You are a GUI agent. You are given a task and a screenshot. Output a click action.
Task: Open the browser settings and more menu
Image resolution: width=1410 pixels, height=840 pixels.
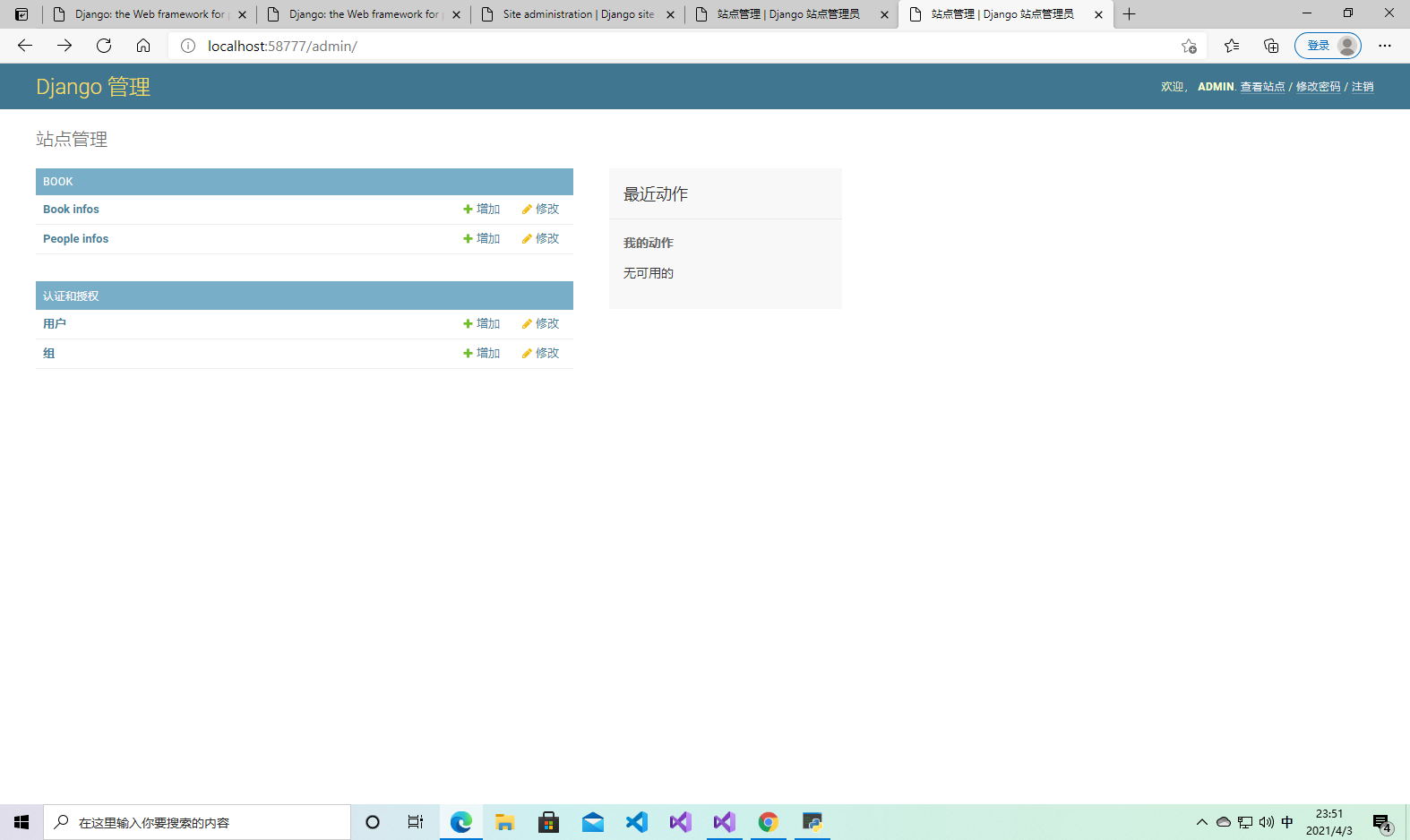(1385, 46)
